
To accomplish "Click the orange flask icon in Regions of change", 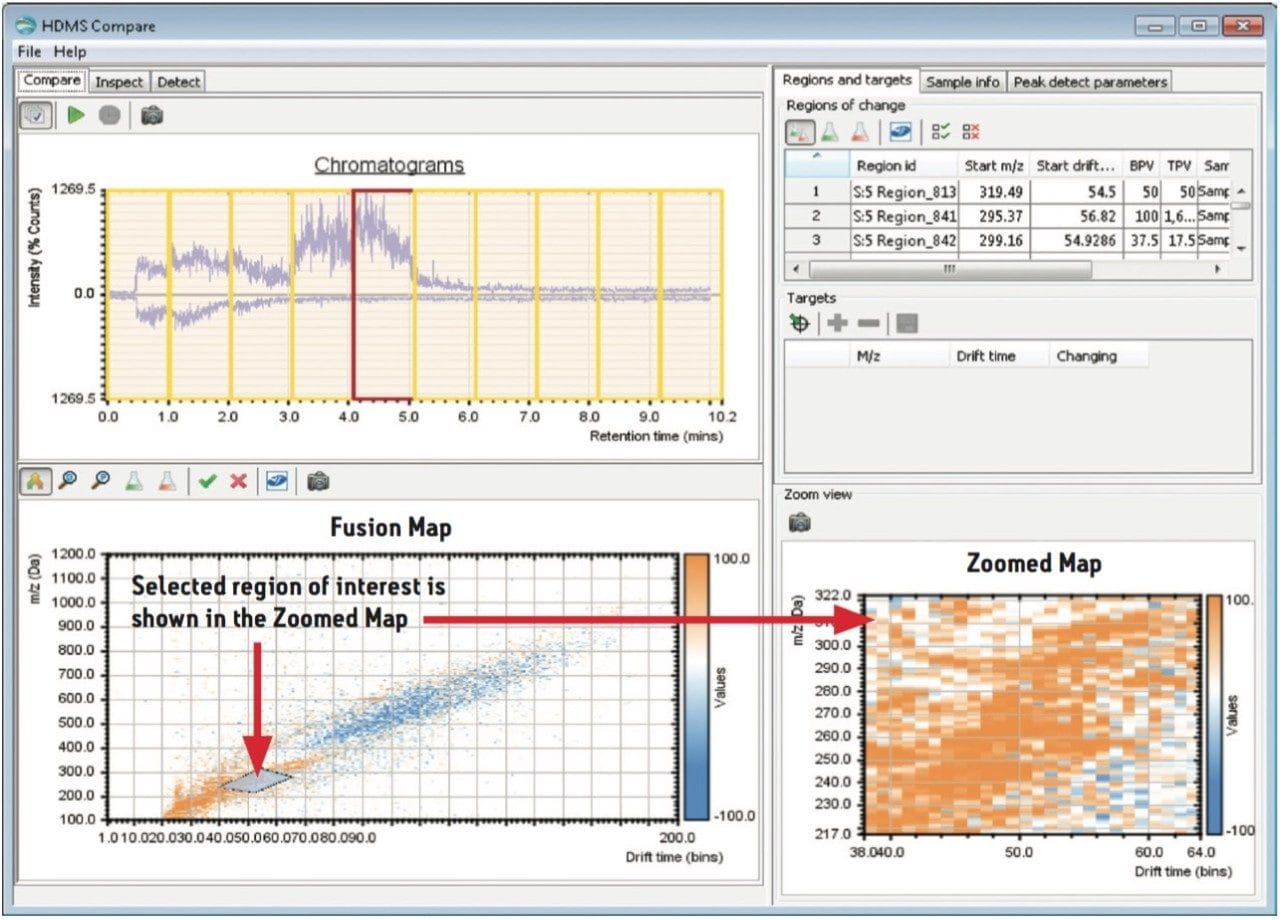I will (x=859, y=131).
